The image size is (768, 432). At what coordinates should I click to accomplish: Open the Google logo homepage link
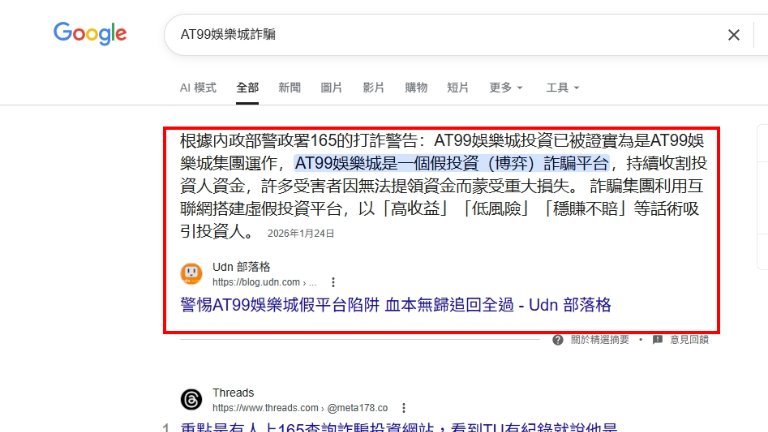90,33
